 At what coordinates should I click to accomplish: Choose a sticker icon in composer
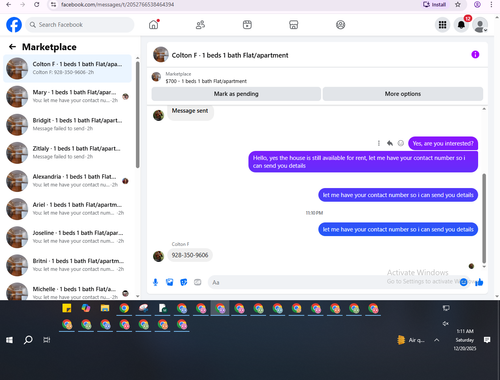[x=184, y=283]
